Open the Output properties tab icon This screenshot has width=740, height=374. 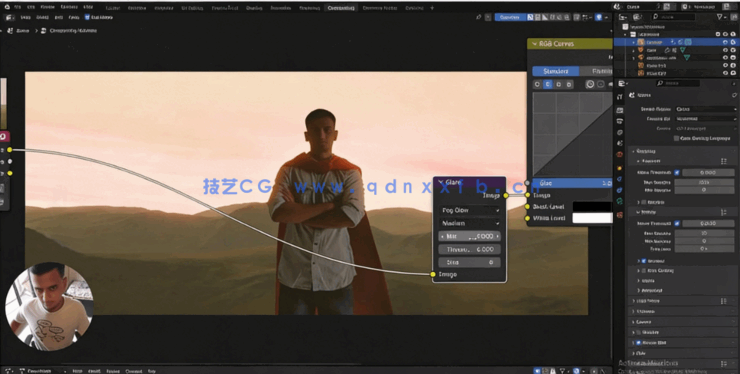click(620, 121)
